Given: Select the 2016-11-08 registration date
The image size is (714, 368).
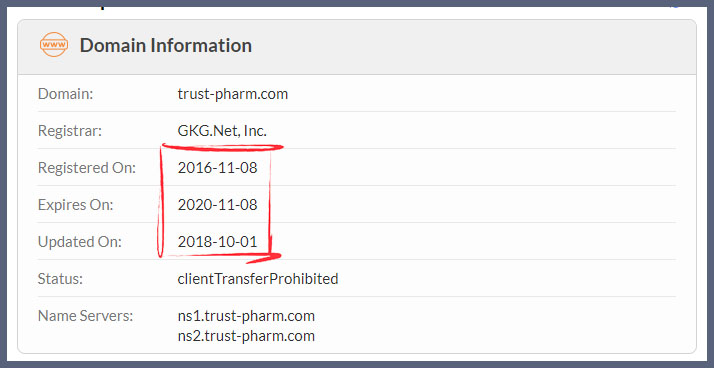Looking at the screenshot, I should pyautogui.click(x=218, y=168).
